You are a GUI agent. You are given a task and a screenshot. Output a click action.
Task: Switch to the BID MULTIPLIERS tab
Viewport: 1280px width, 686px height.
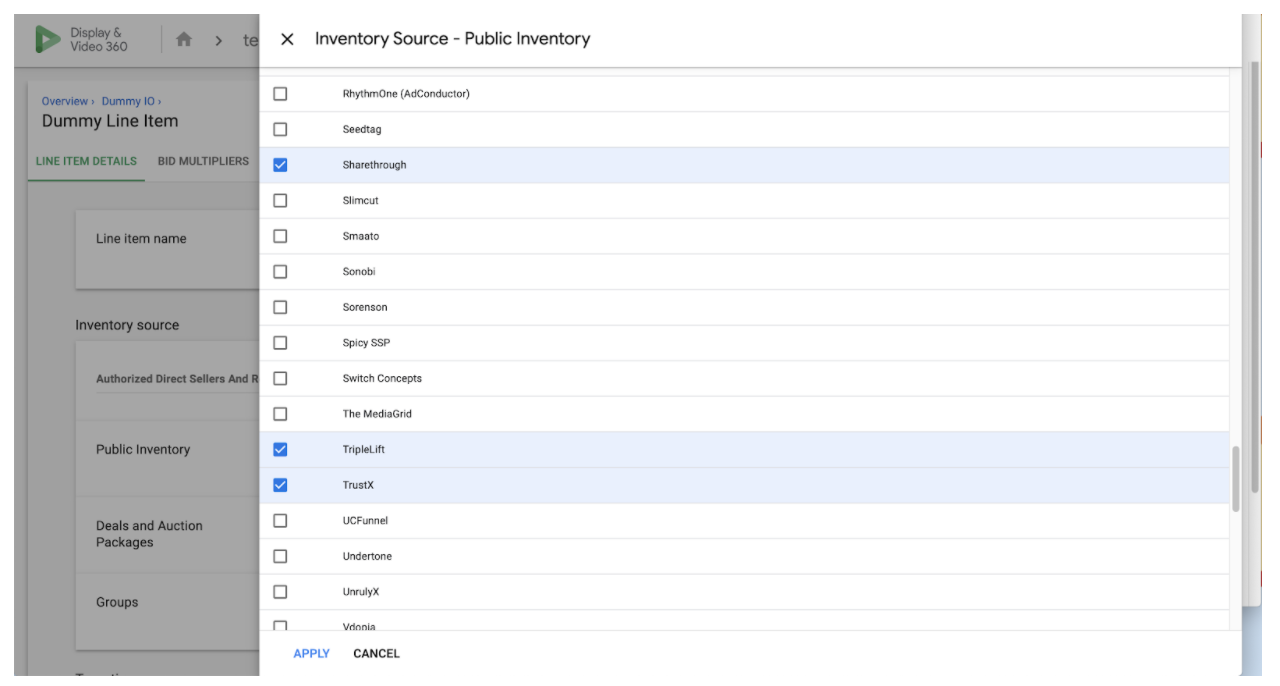(203, 161)
